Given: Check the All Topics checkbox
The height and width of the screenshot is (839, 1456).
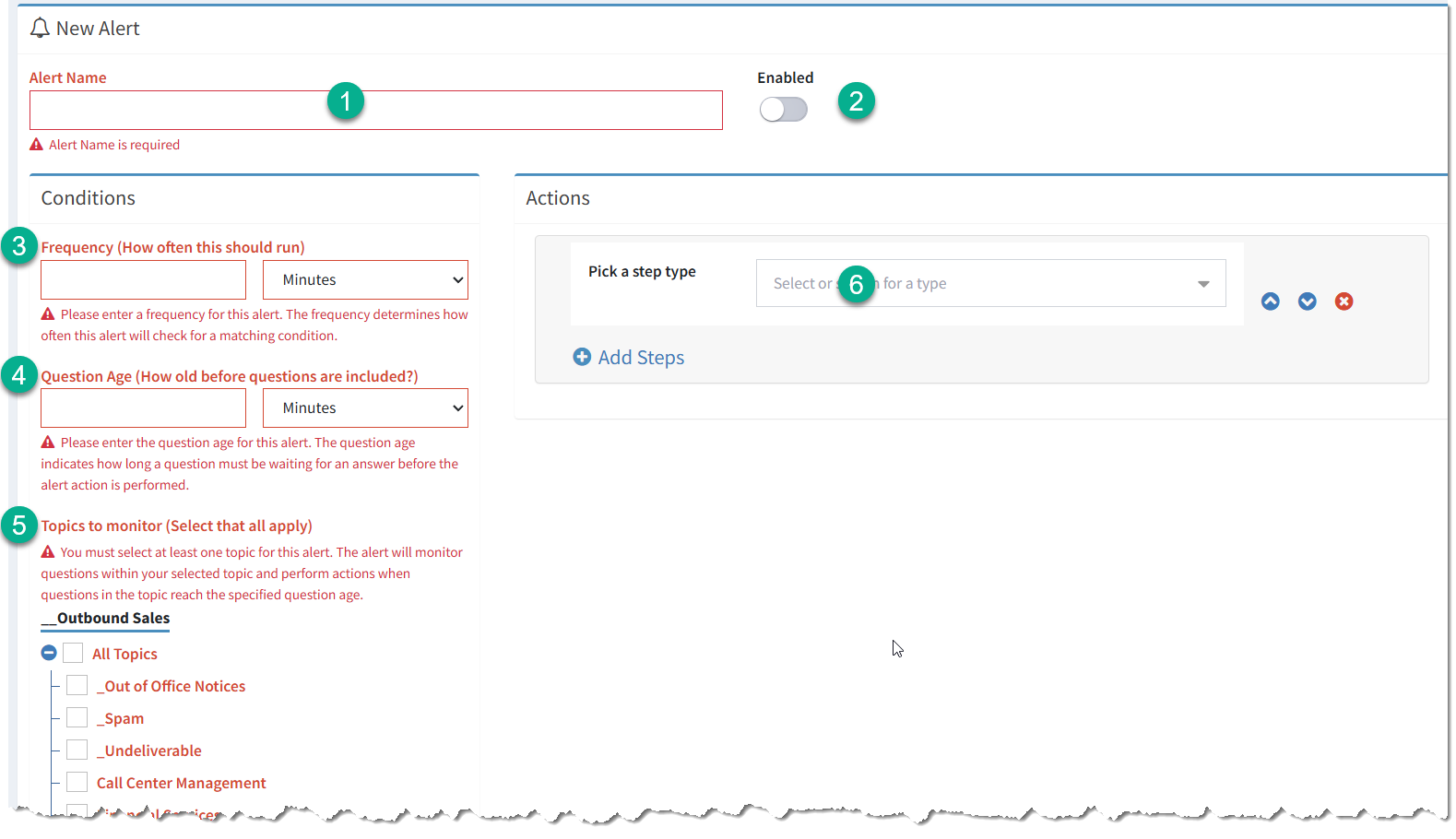Looking at the screenshot, I should click(73, 654).
